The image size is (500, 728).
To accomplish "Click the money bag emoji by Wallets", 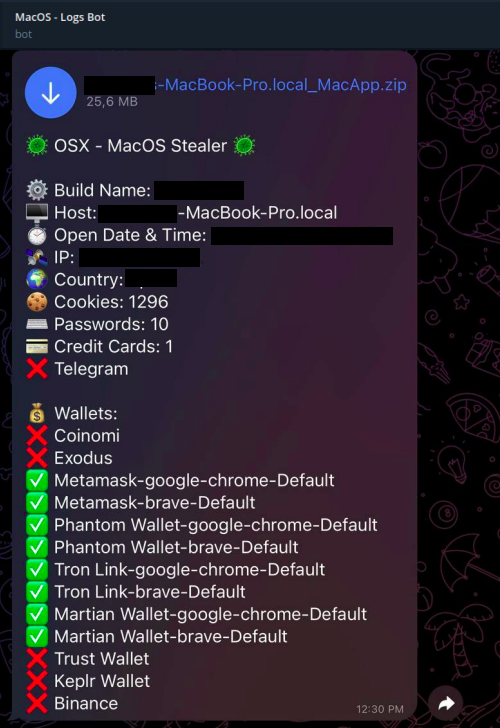I will [x=37, y=413].
